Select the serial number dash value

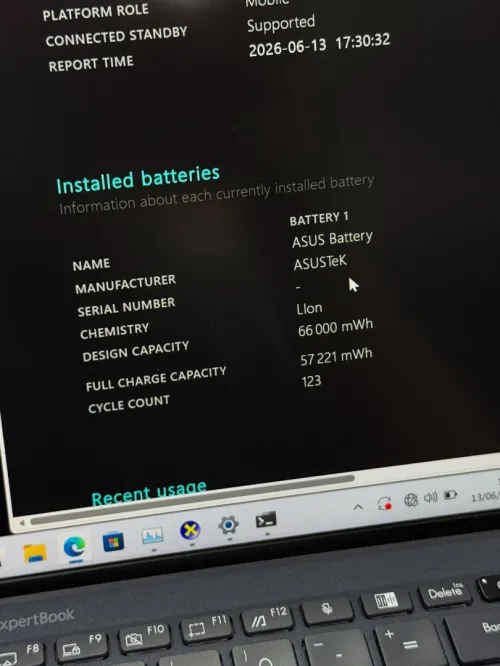298,288
